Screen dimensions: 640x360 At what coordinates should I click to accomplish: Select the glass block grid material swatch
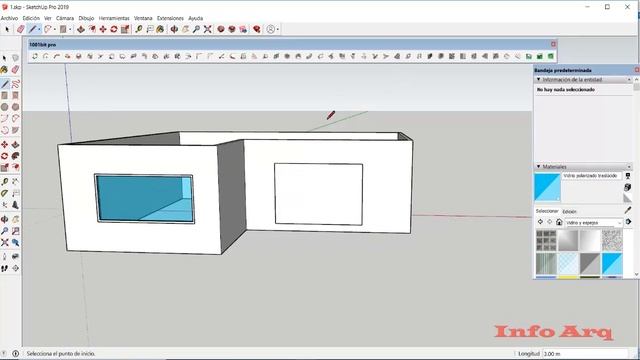pos(546,240)
